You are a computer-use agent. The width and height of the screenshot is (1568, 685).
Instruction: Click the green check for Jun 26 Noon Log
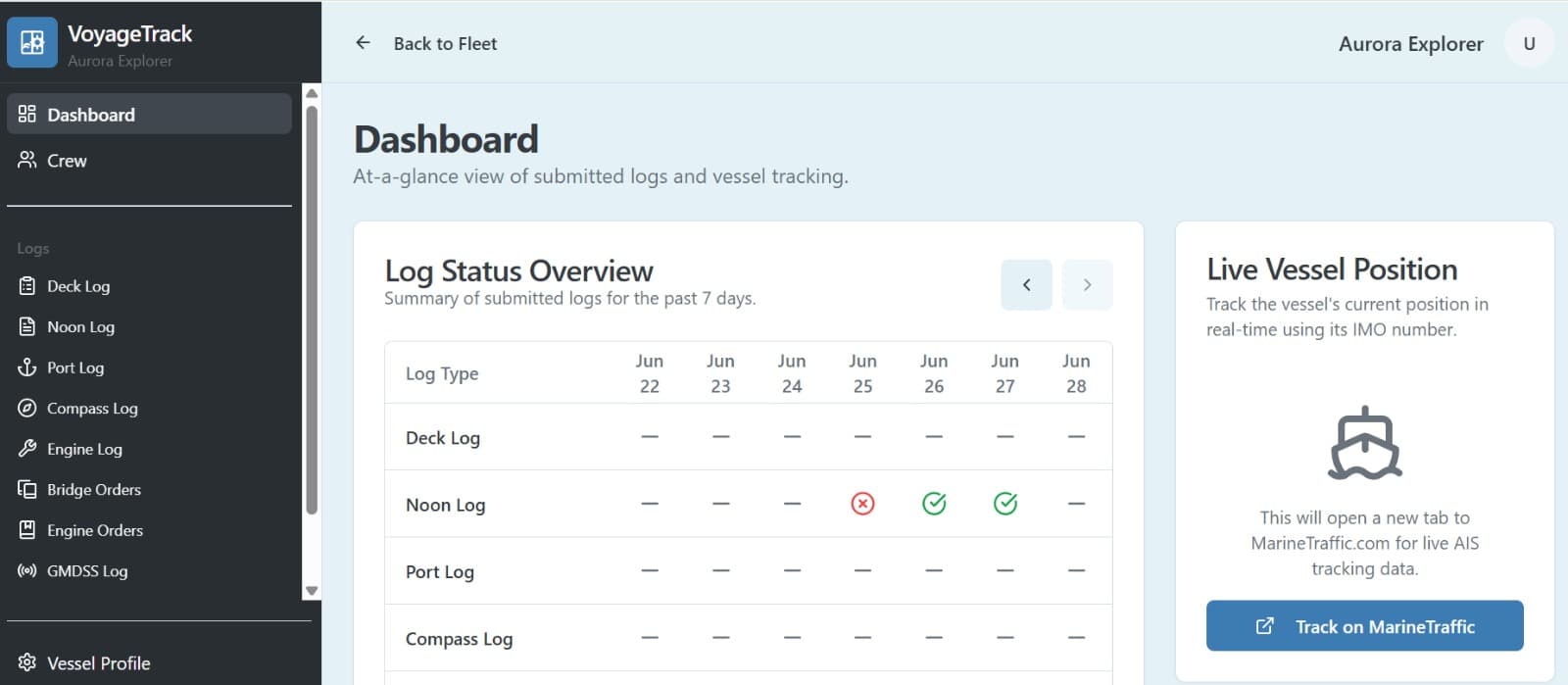(x=934, y=504)
